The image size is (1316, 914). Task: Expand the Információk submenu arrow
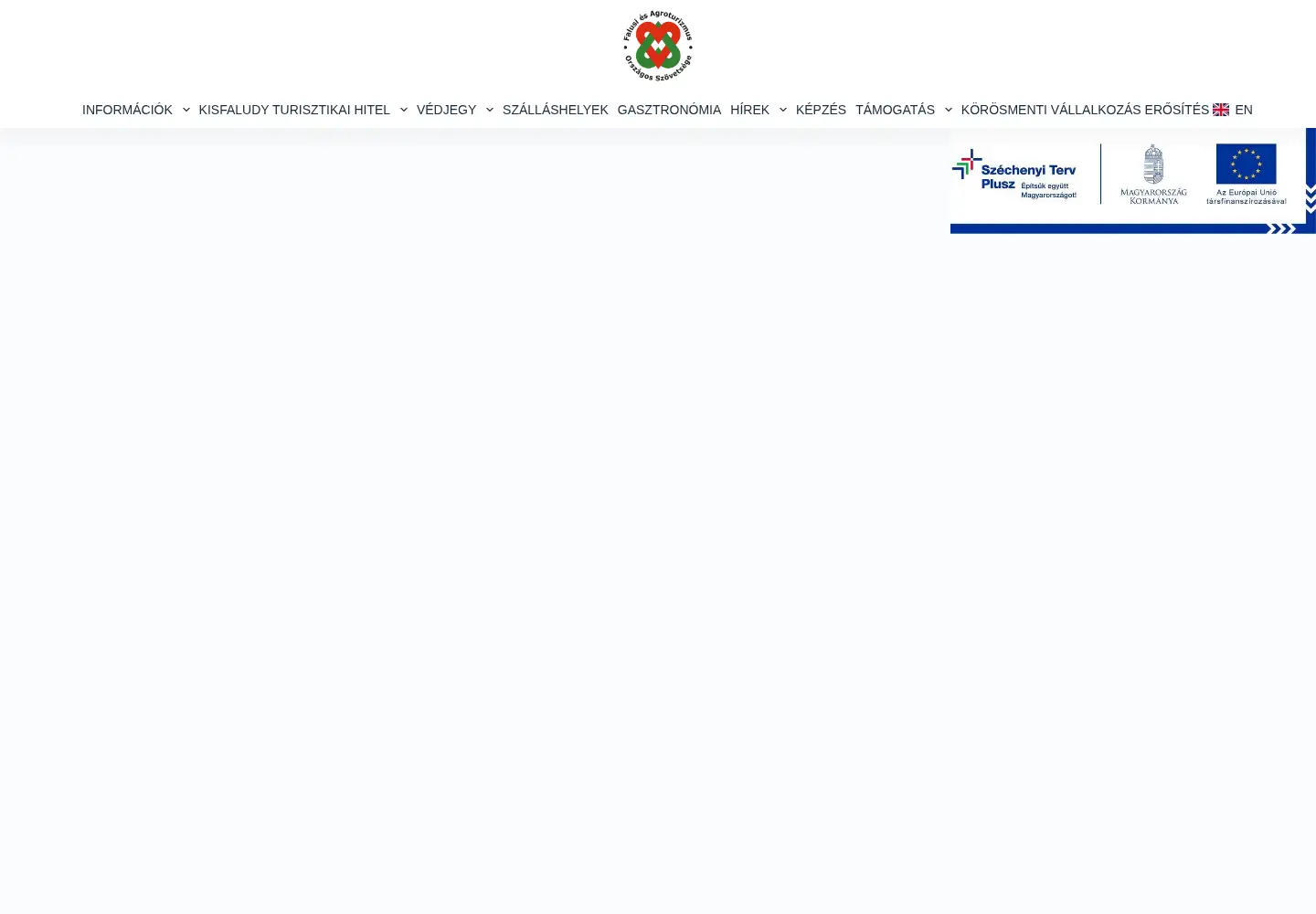186,110
